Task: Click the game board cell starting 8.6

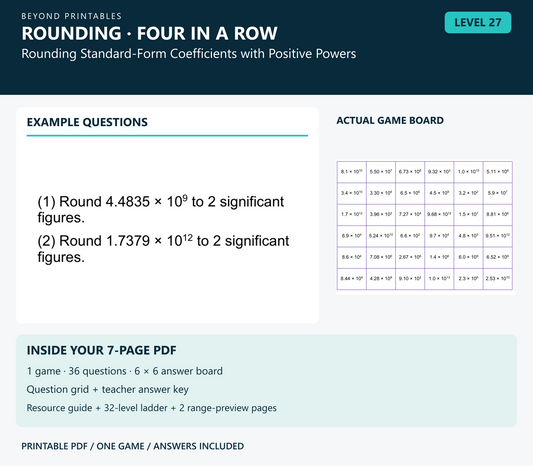Action: click(x=351, y=257)
